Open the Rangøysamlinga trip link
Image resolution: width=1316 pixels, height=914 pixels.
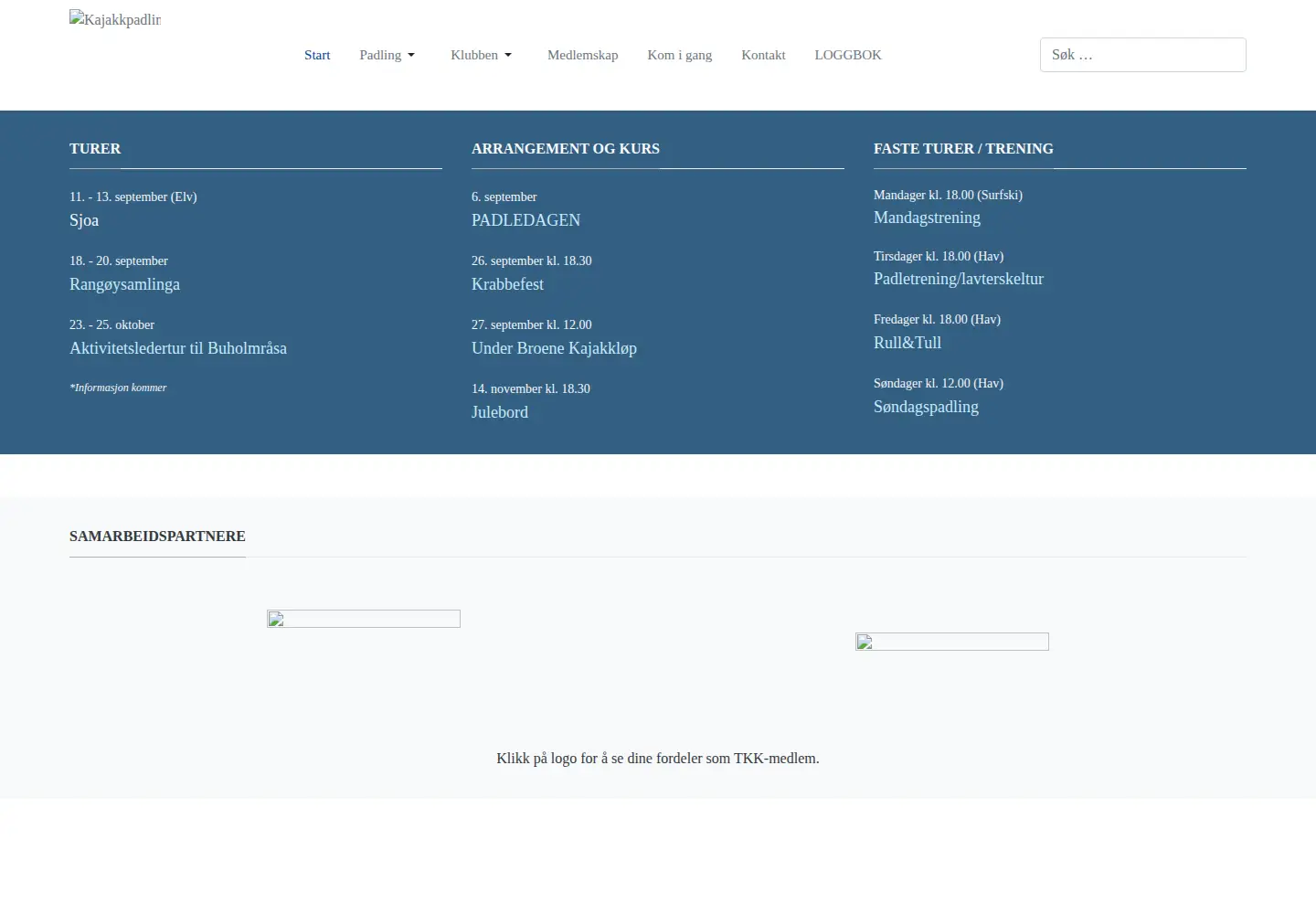(x=124, y=284)
